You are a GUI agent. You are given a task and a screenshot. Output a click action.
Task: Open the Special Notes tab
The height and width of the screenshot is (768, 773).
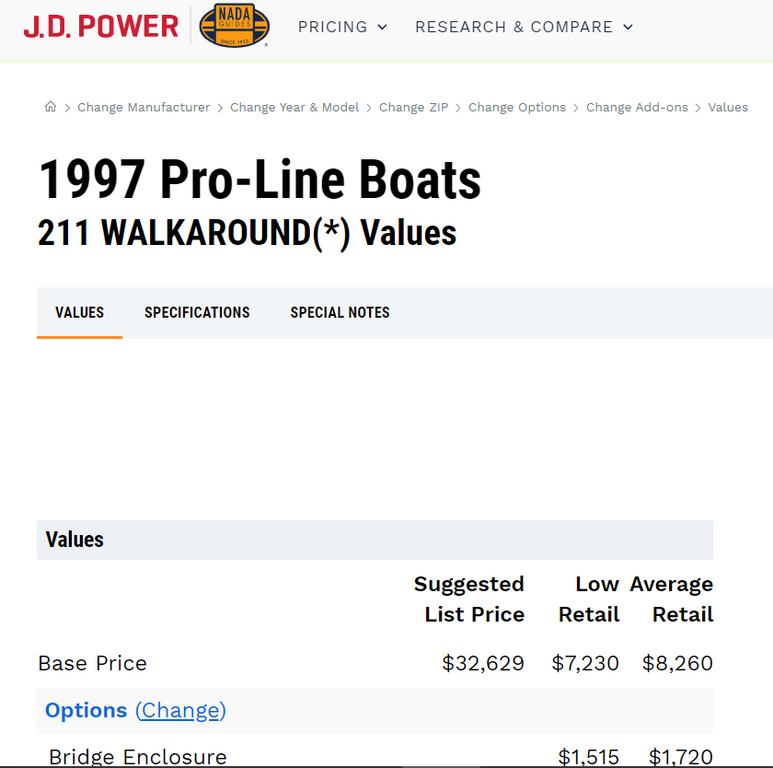point(340,312)
